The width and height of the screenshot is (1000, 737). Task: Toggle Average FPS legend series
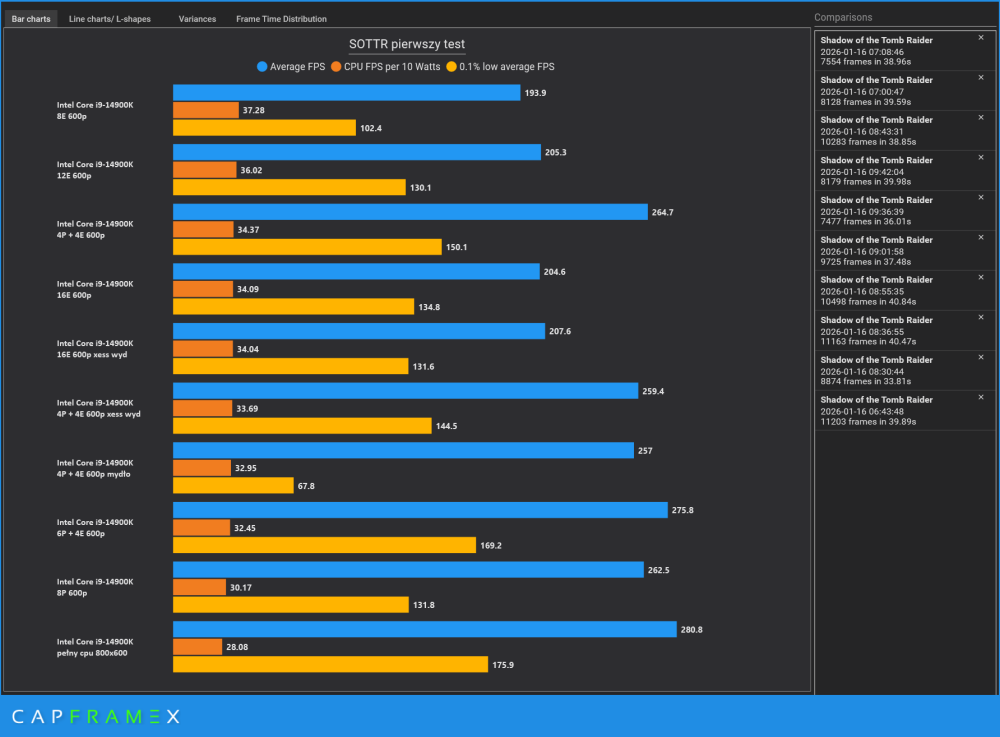pos(291,67)
